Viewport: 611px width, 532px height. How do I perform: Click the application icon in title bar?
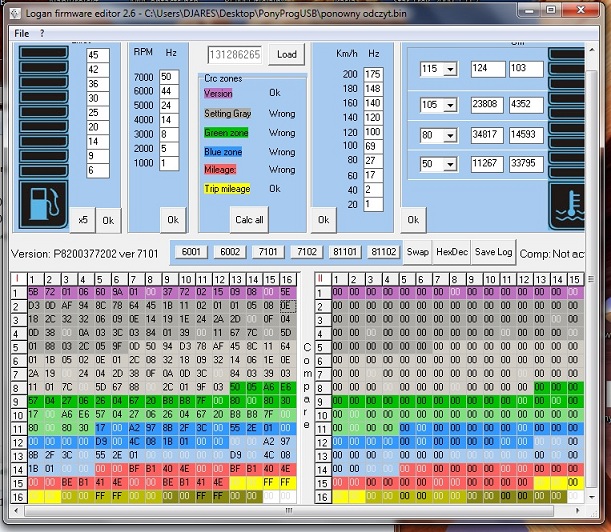pyautogui.click(x=16, y=13)
